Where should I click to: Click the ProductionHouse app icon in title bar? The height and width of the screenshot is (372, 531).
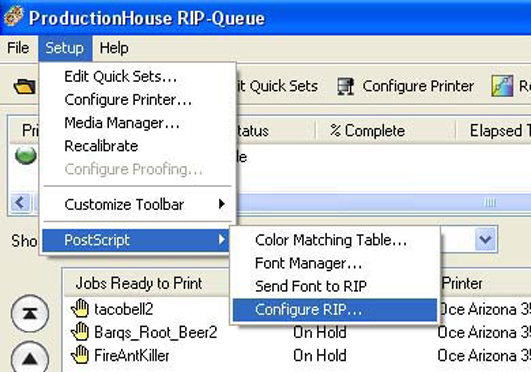[x=14, y=16]
